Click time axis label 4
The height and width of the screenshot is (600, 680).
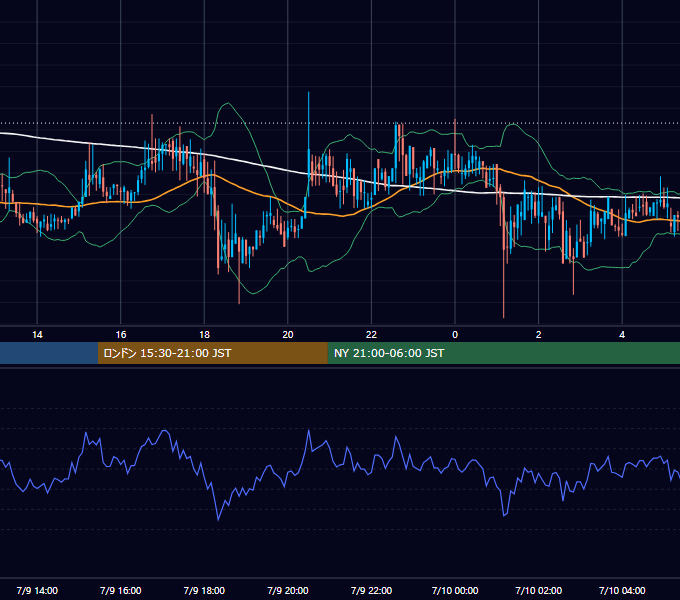(622, 335)
